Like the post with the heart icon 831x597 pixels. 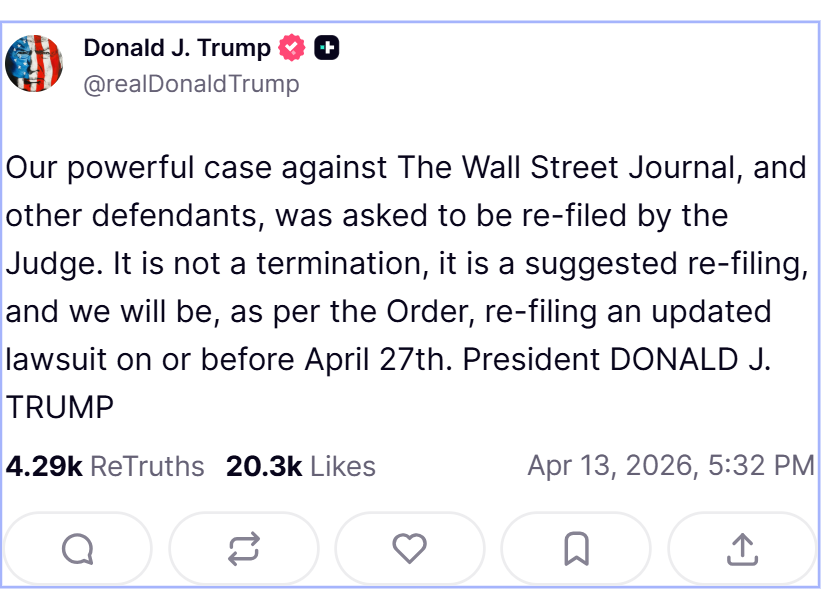[409, 548]
